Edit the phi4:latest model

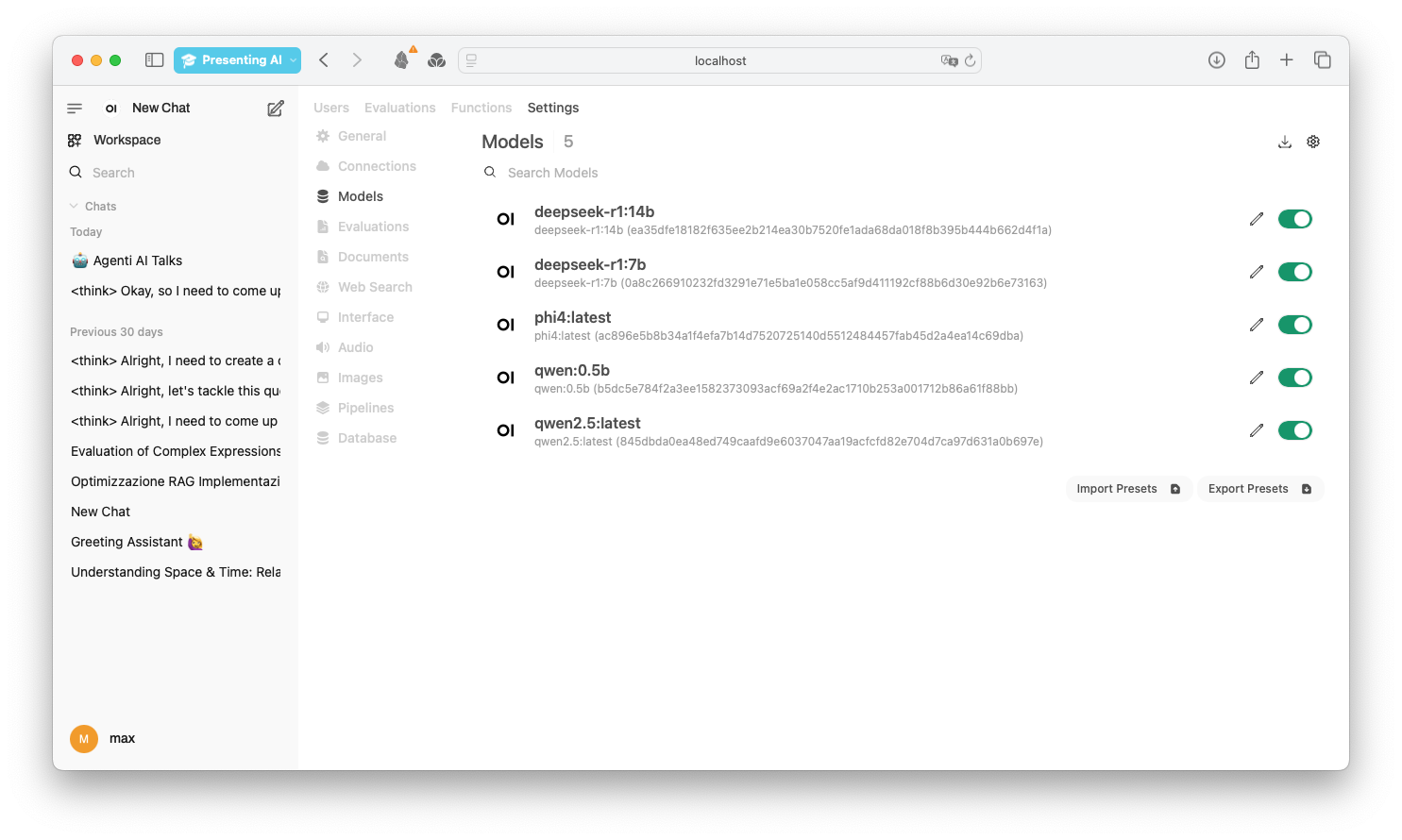tap(1257, 325)
